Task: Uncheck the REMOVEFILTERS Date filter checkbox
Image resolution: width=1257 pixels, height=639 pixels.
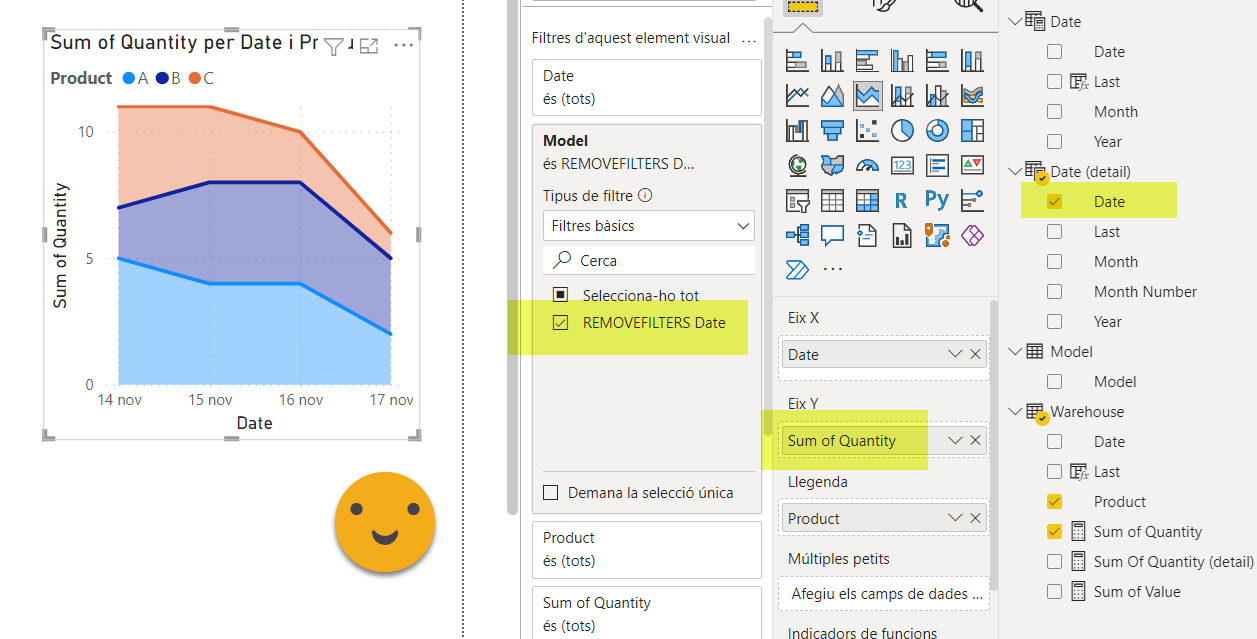Action: [560, 323]
